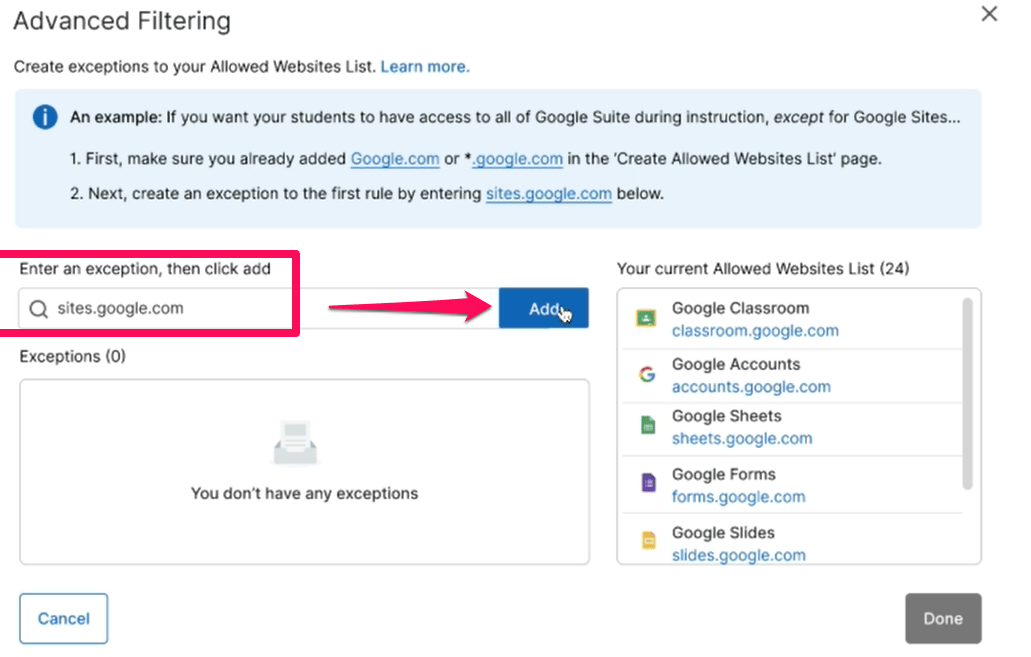
Task: Click 'Your current Allowed Websites List (24)' heading
Action: (763, 268)
